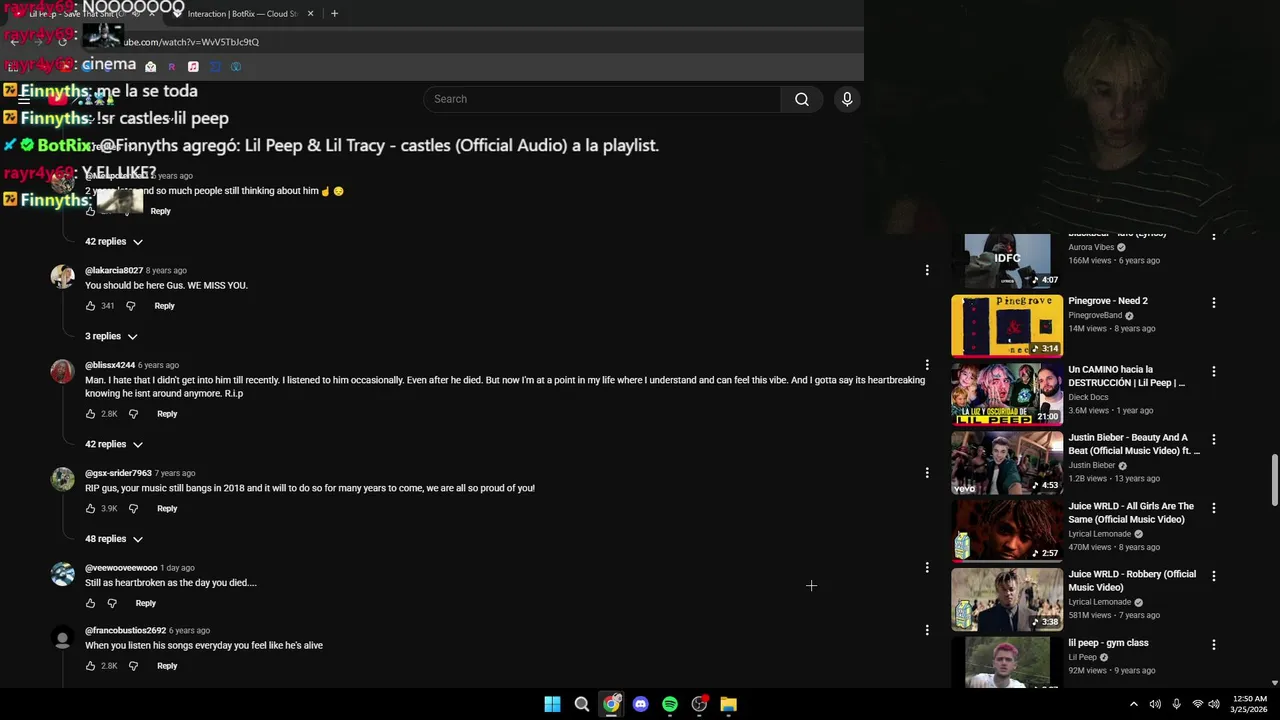Click the YouTube Search input field

602,99
